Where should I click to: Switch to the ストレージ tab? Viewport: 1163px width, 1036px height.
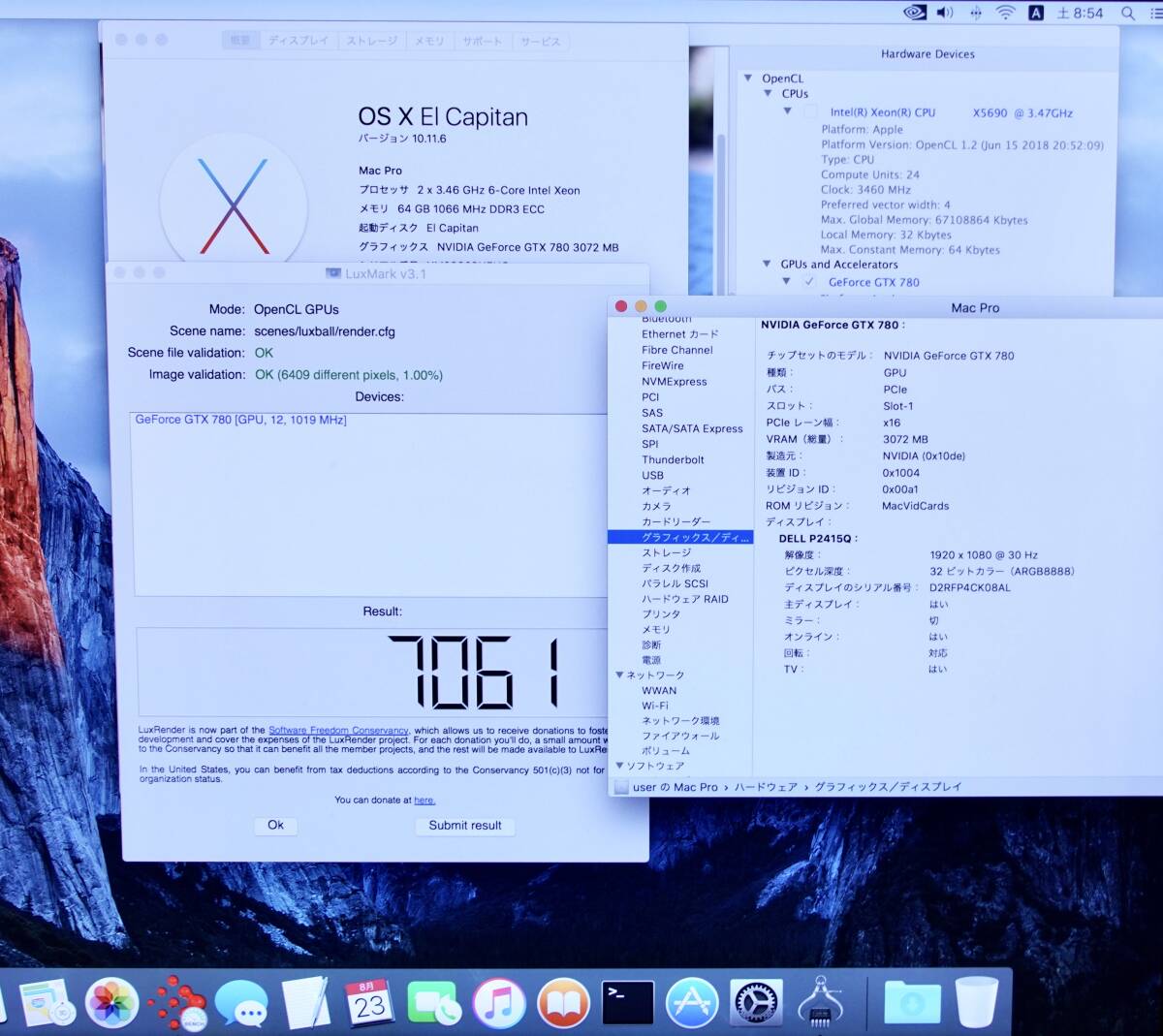pyautogui.click(x=372, y=41)
